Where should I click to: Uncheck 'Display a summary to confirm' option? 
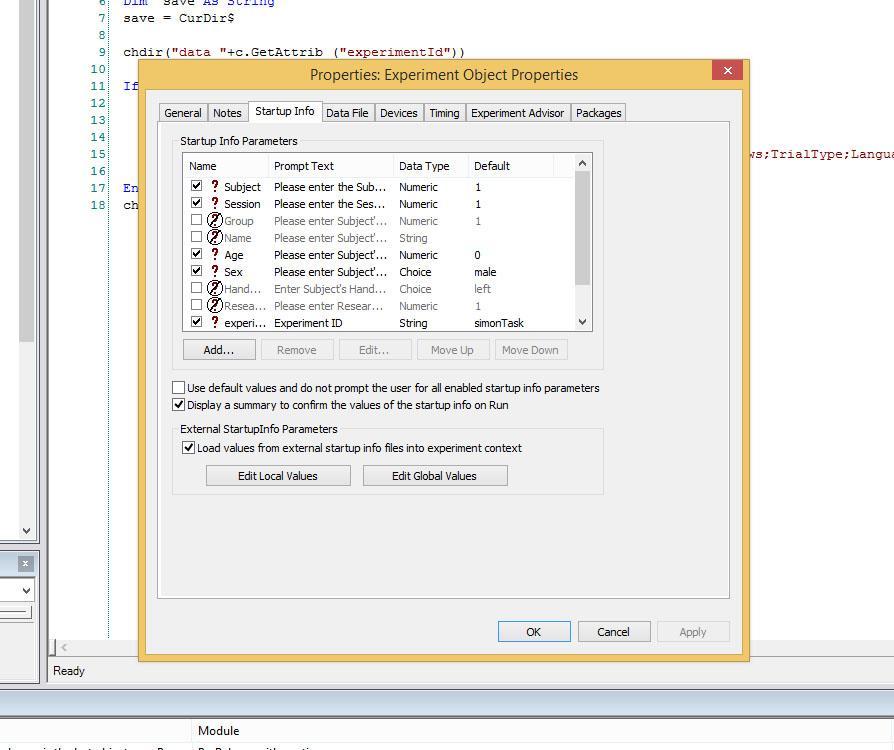click(178, 405)
